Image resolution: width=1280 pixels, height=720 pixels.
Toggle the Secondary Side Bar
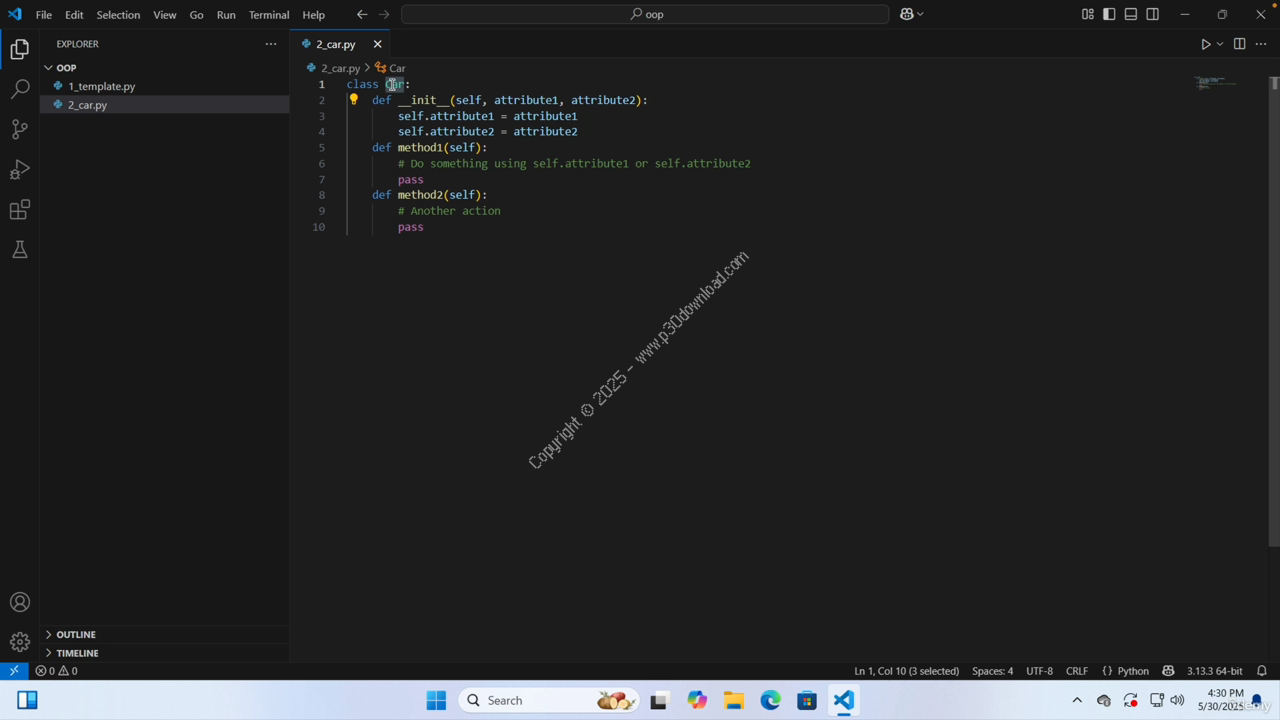[x=1153, y=14]
